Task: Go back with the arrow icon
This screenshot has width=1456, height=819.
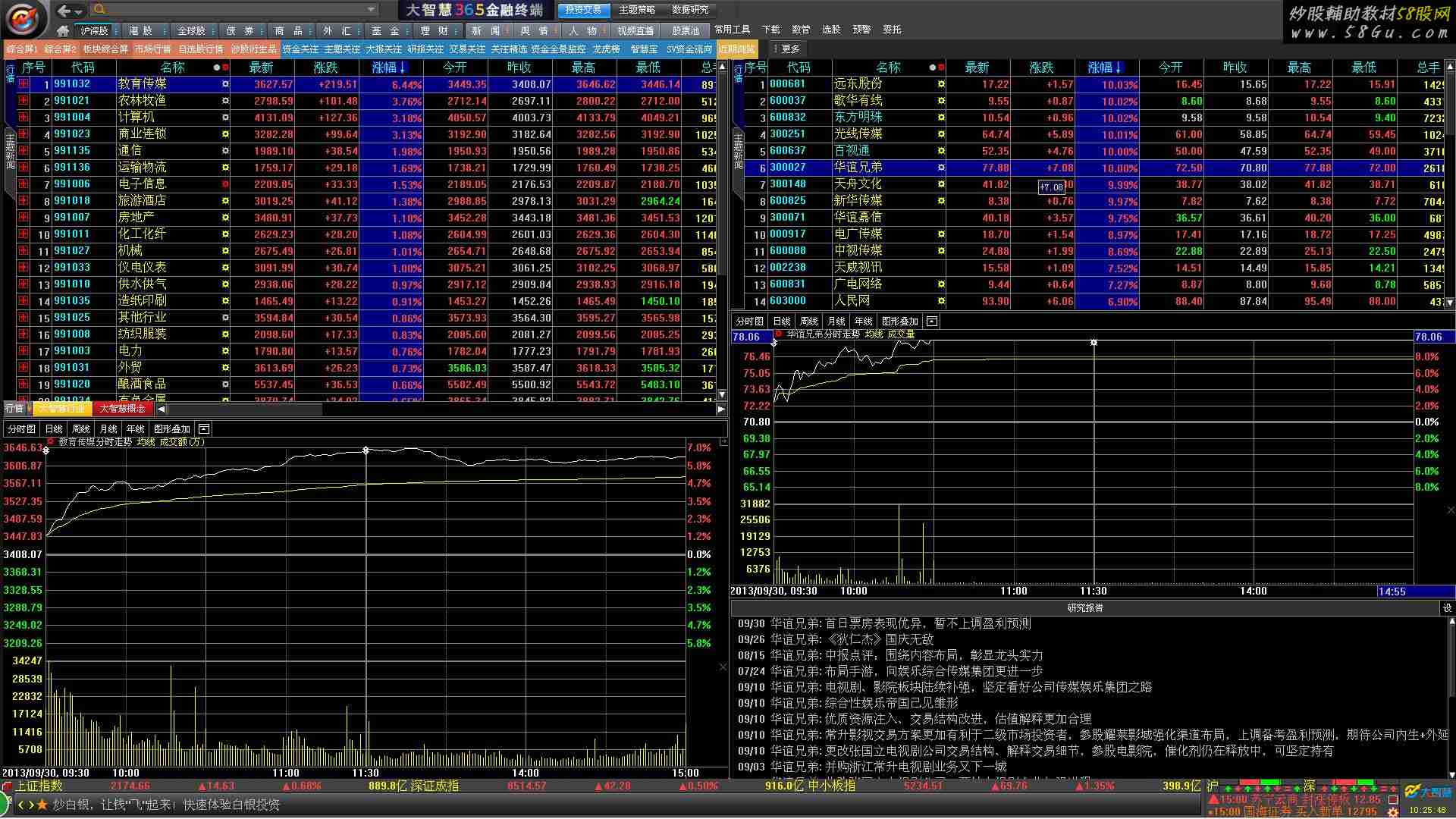Action: coord(64,11)
